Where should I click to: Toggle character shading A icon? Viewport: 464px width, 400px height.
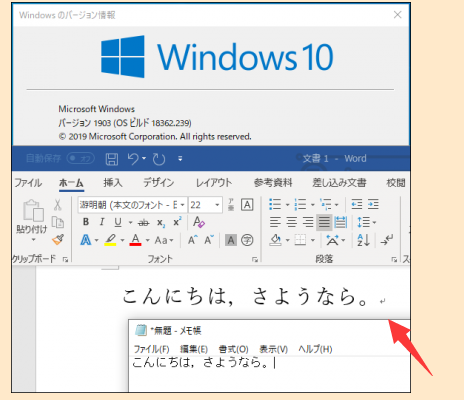point(231,240)
